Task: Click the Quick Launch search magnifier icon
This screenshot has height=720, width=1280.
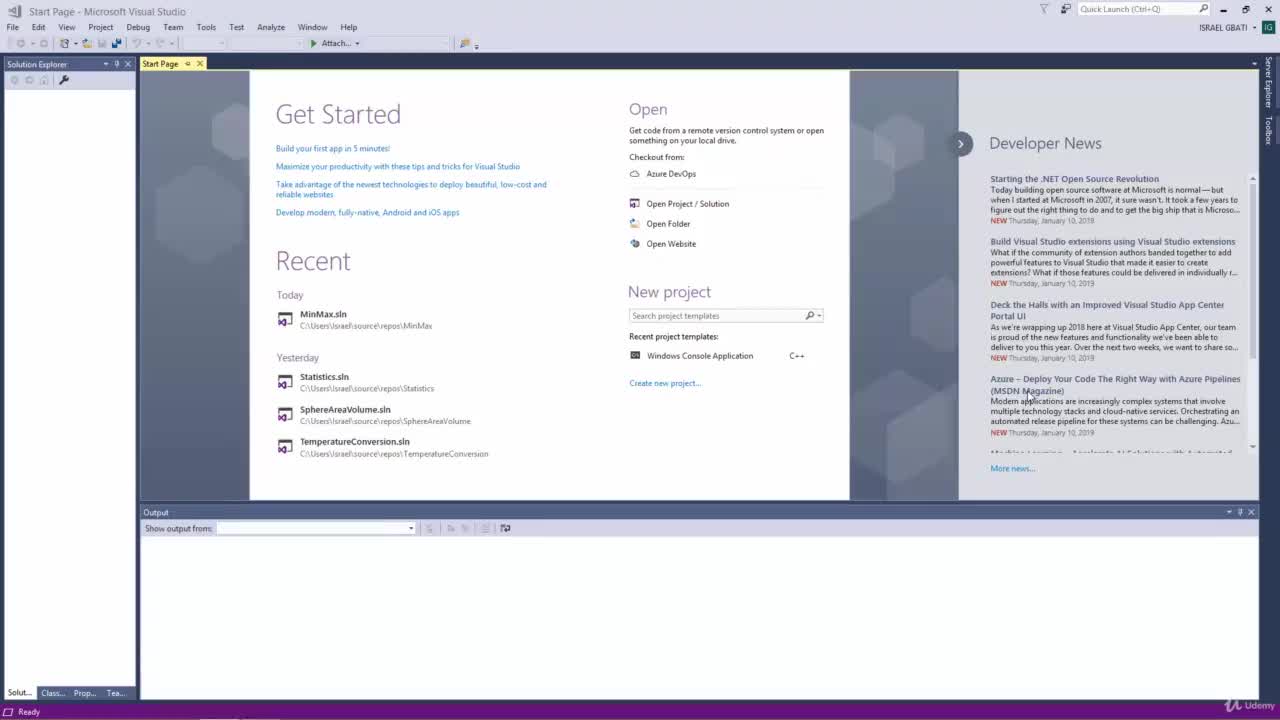Action: (1204, 9)
